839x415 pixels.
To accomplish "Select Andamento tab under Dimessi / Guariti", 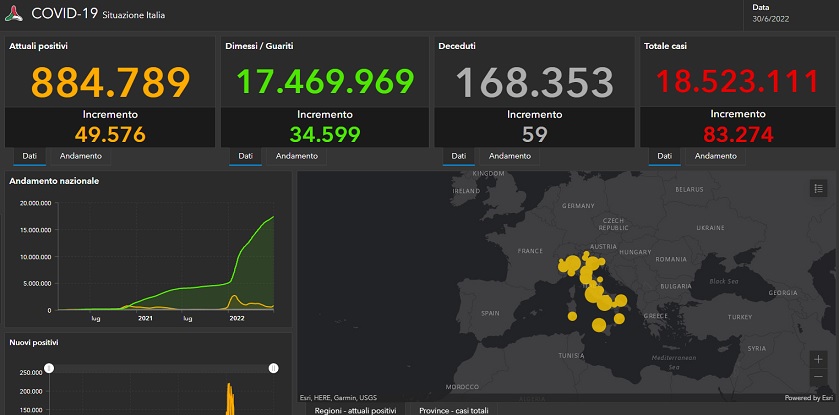I will [x=296, y=156].
